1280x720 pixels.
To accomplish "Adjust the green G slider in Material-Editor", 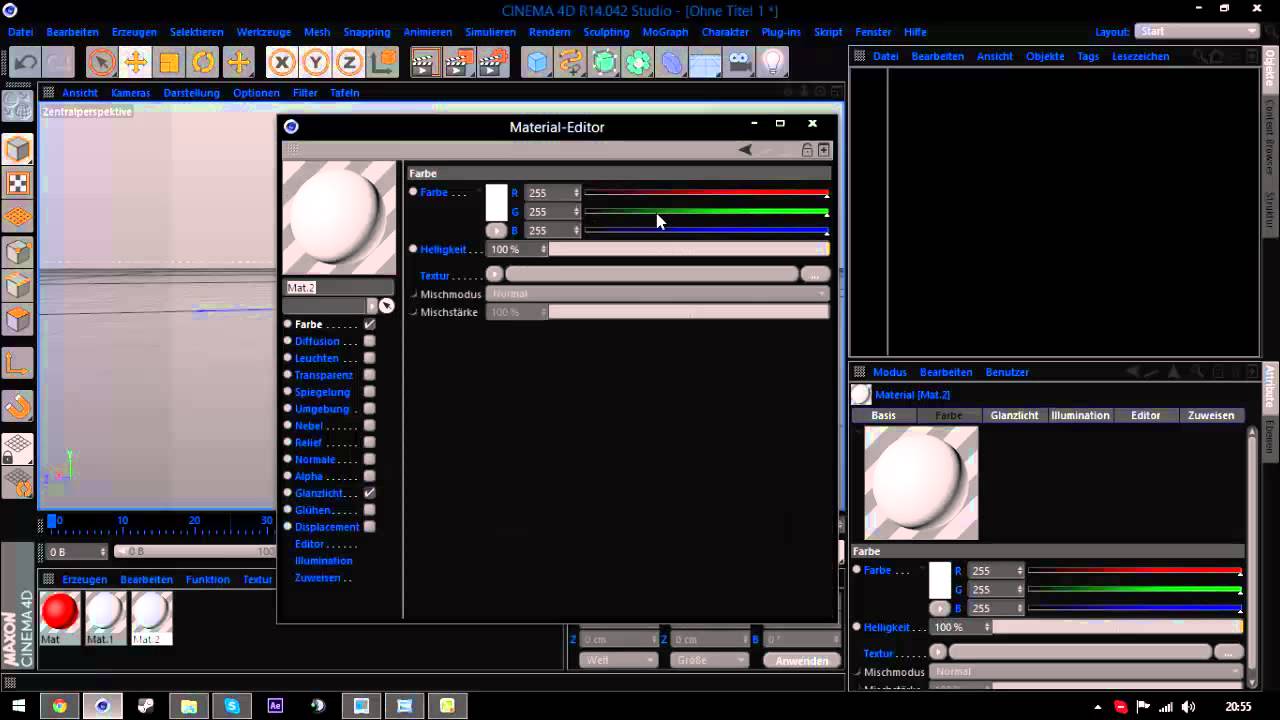I will (706, 211).
